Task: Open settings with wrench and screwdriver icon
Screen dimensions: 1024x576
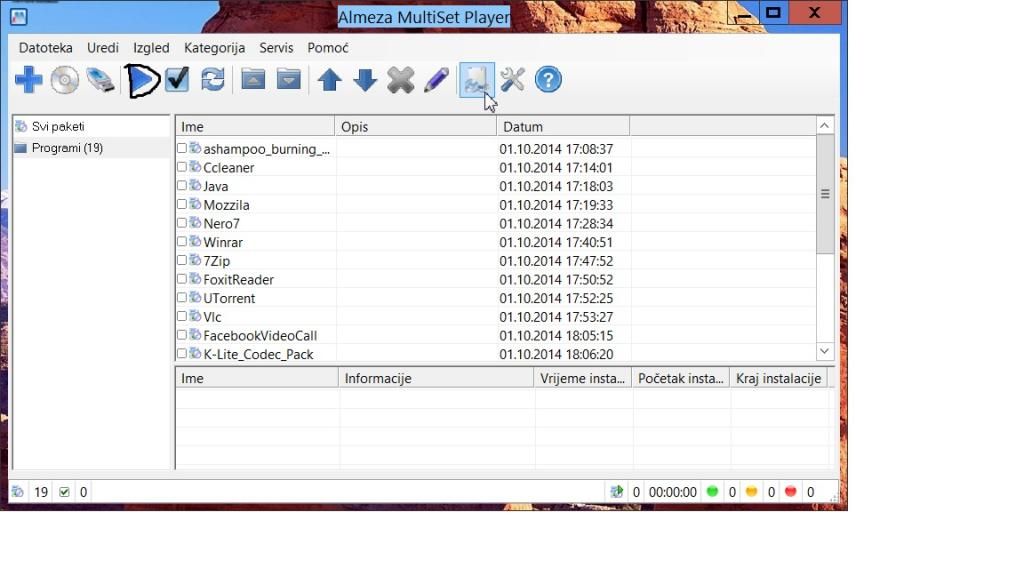Action: pyautogui.click(x=513, y=80)
